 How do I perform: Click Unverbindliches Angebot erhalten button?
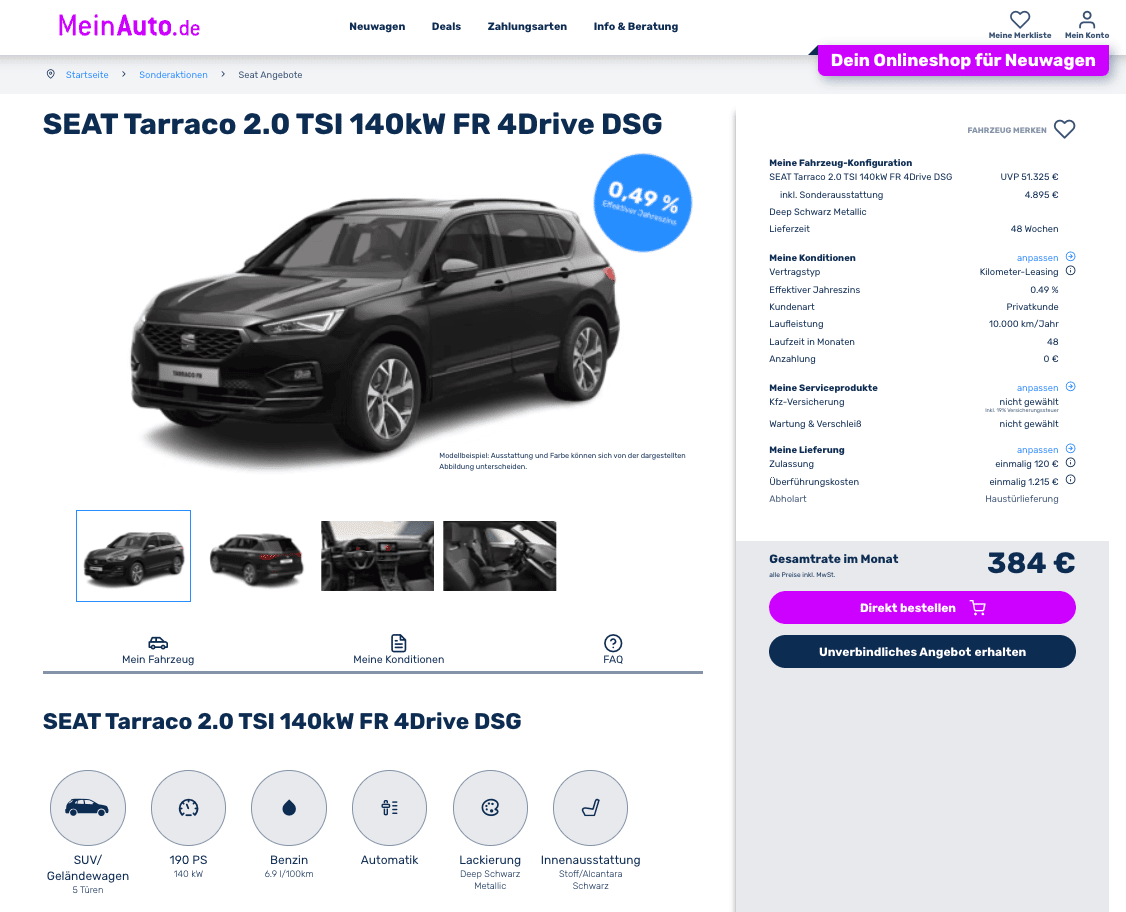point(922,651)
